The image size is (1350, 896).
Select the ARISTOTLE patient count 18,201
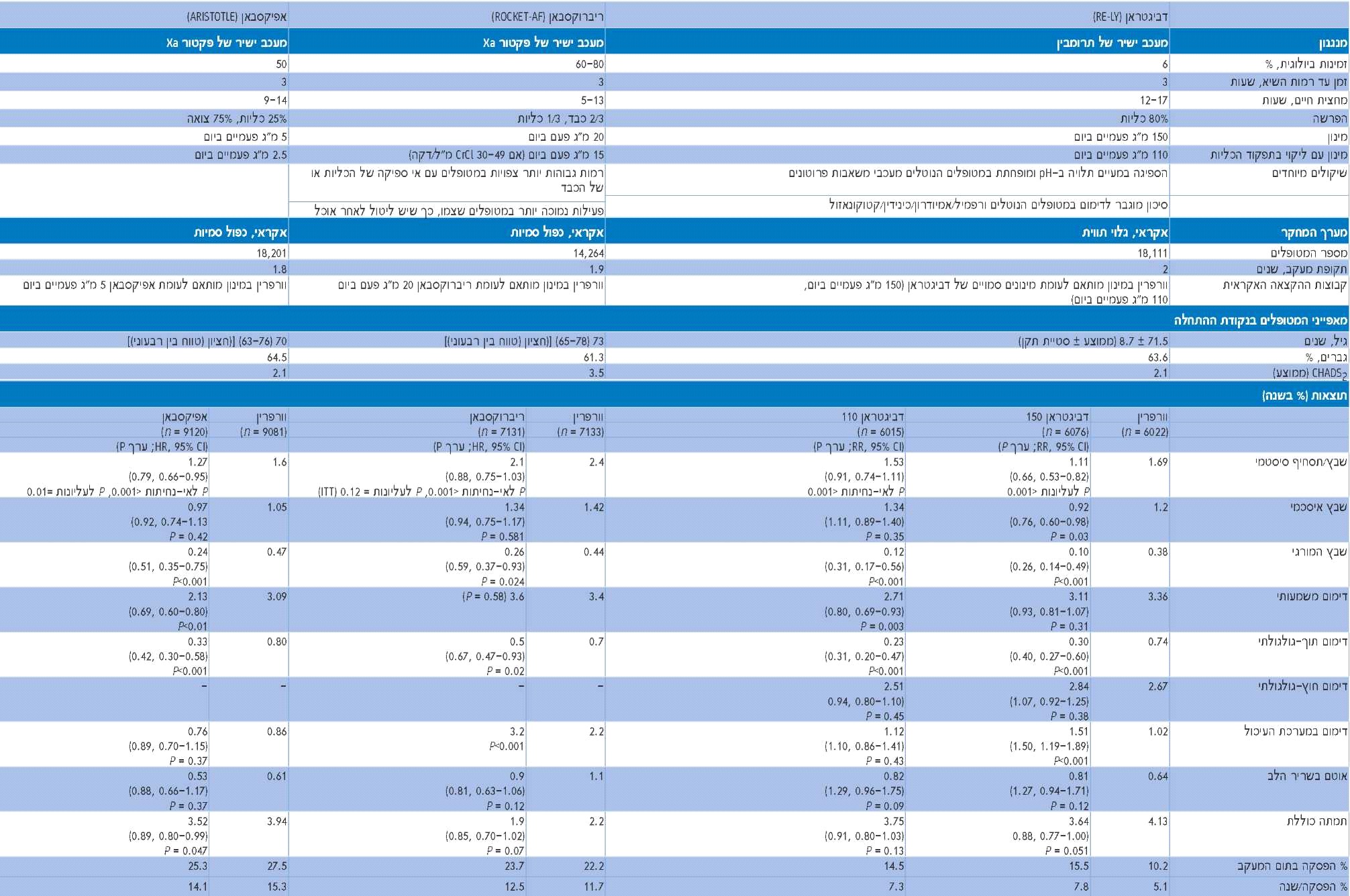pos(271,253)
